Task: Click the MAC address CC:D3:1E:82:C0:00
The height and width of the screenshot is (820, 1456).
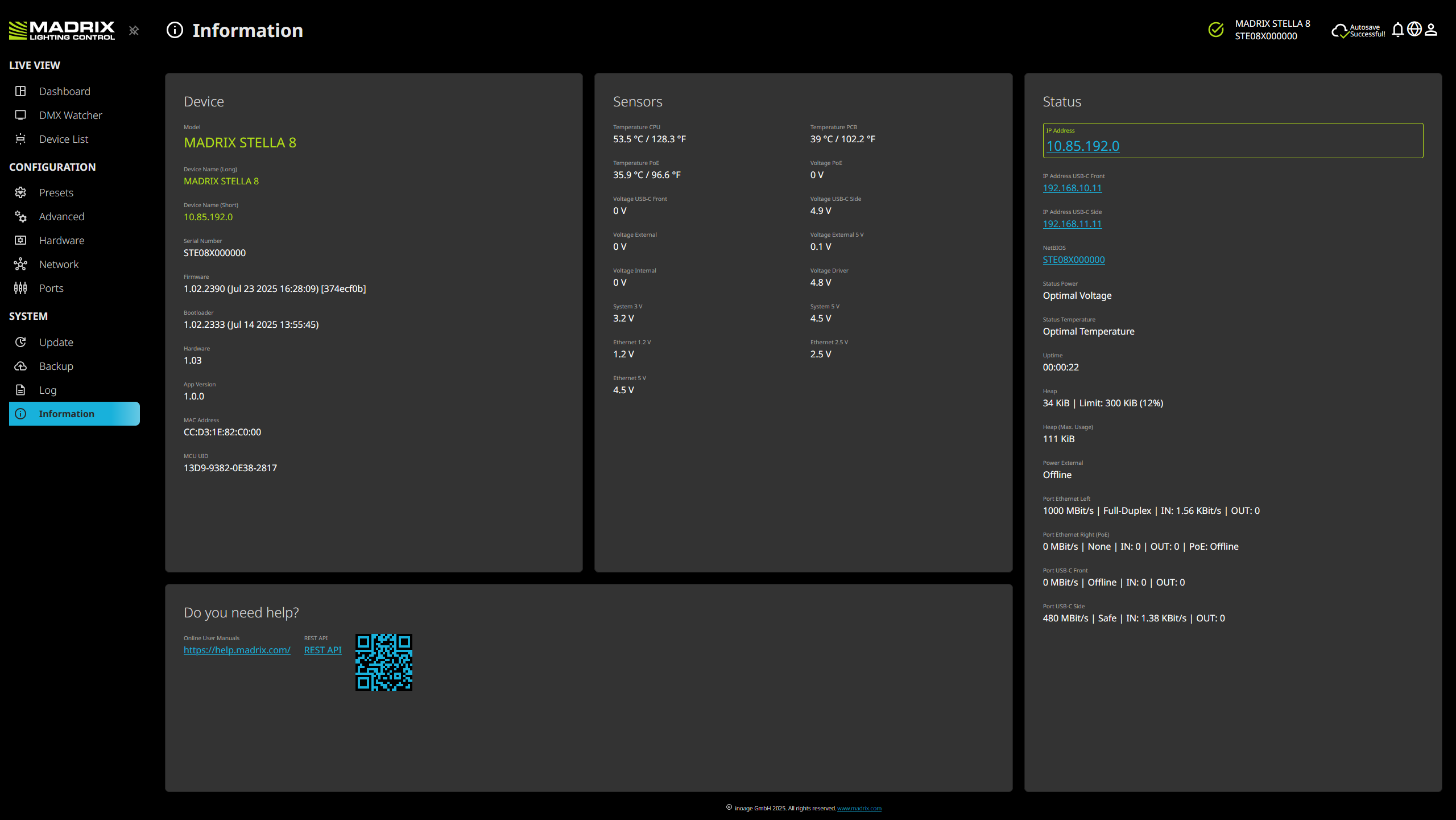Action: (x=222, y=432)
